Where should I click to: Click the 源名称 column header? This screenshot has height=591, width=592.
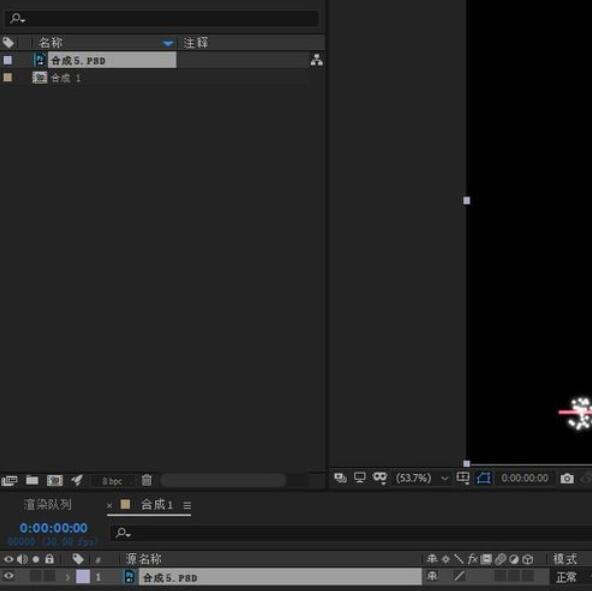click(x=143, y=559)
